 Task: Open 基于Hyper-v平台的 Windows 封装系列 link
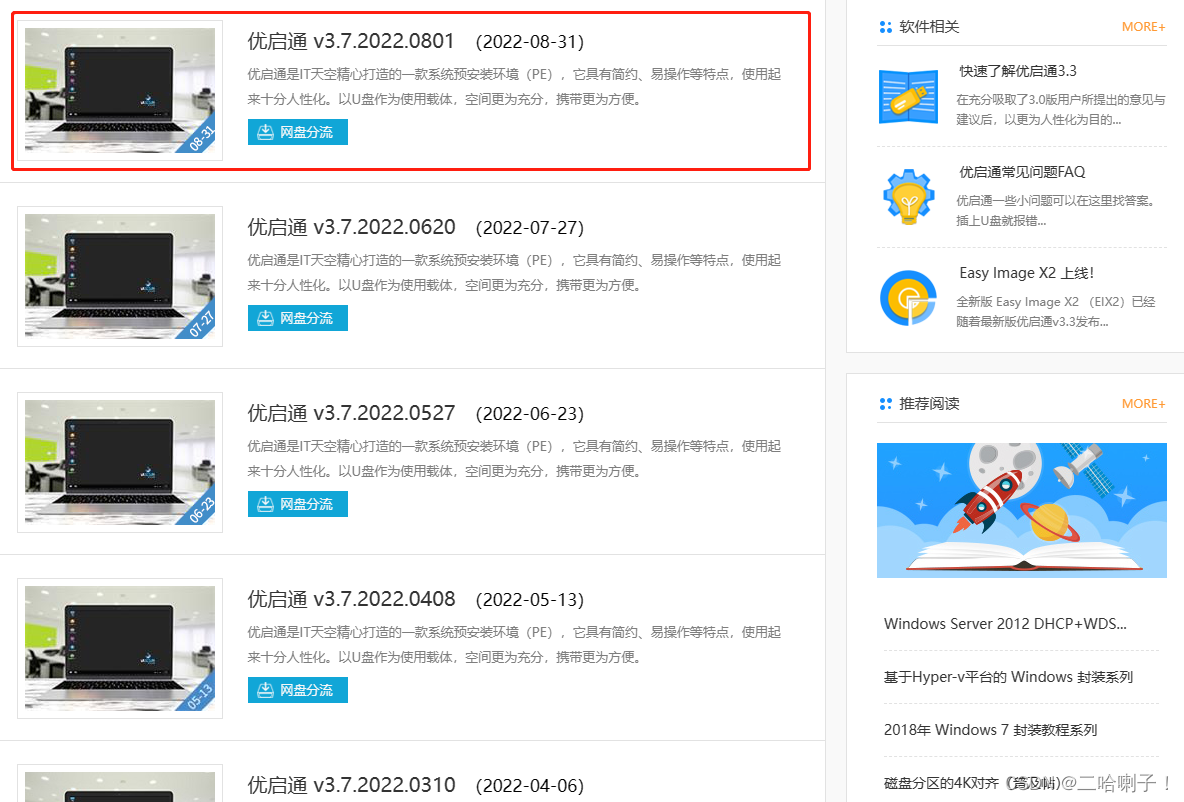(x=1008, y=677)
